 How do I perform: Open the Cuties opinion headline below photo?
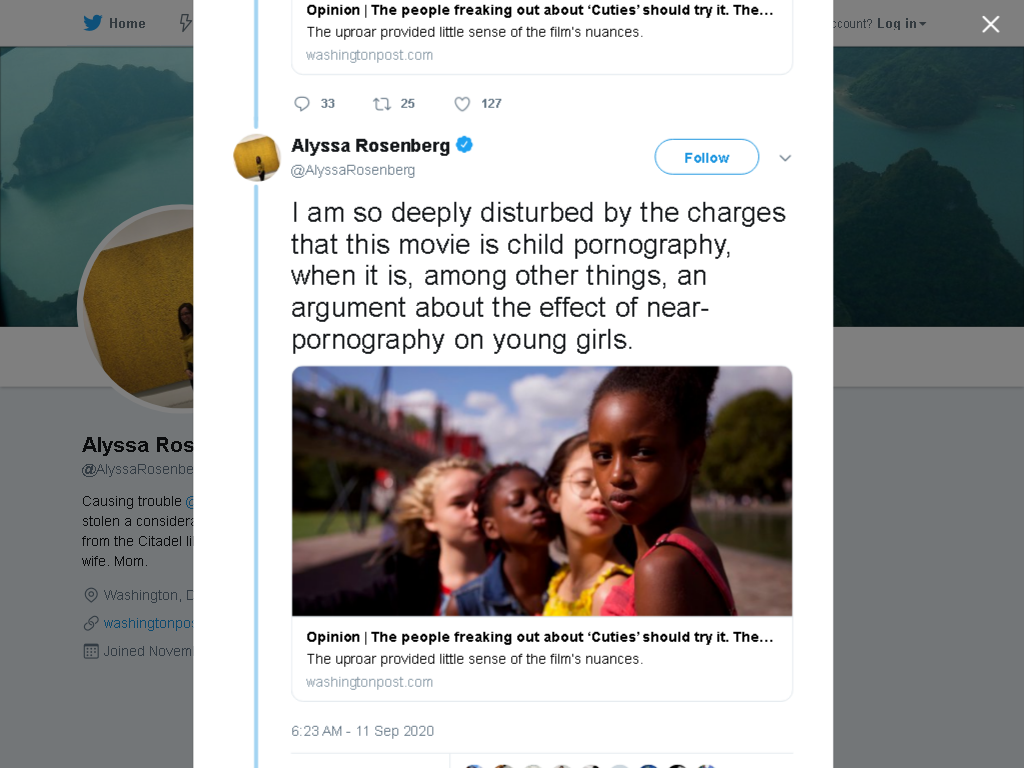tap(539, 637)
